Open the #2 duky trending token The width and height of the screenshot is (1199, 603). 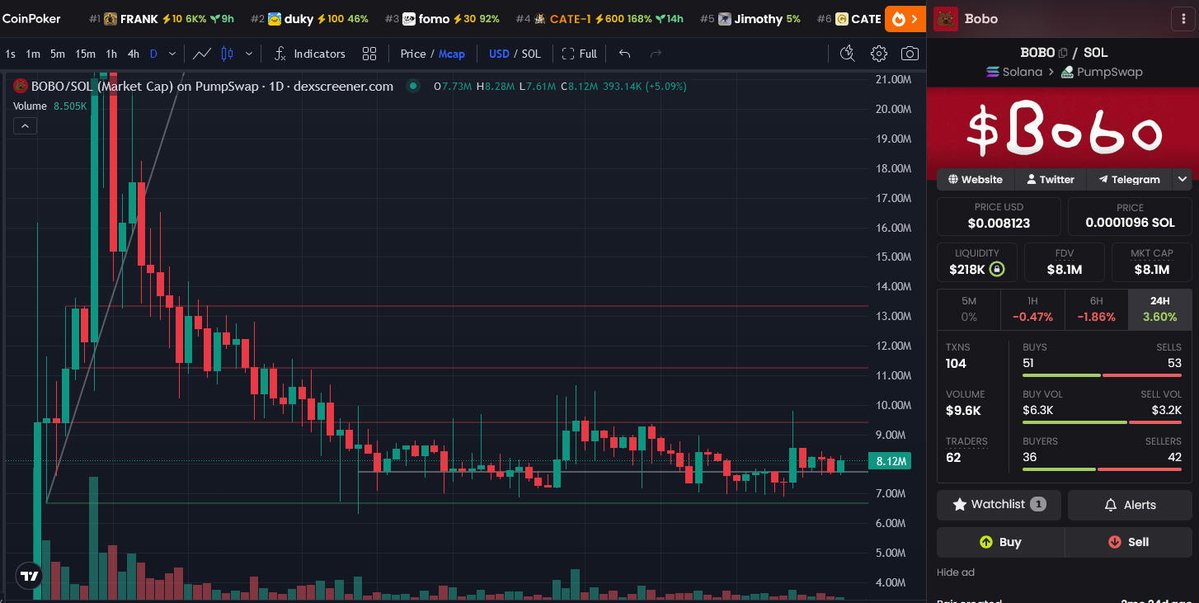[x=309, y=19]
